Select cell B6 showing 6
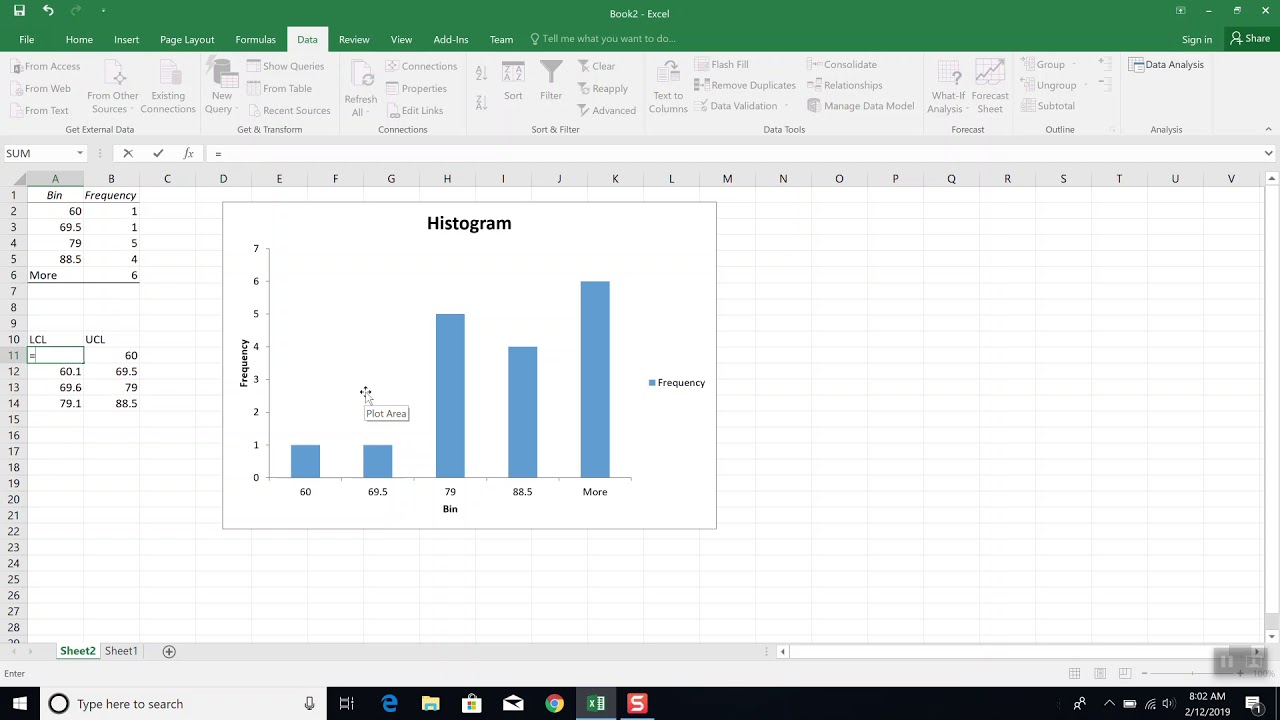 pos(111,275)
